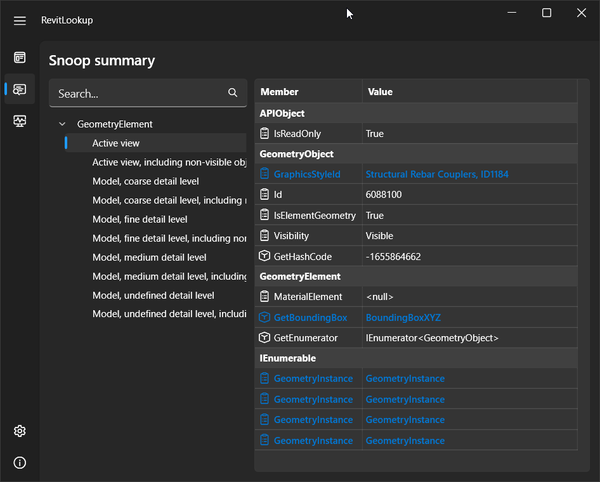Click the MaterialElement property icon

pos(264,296)
